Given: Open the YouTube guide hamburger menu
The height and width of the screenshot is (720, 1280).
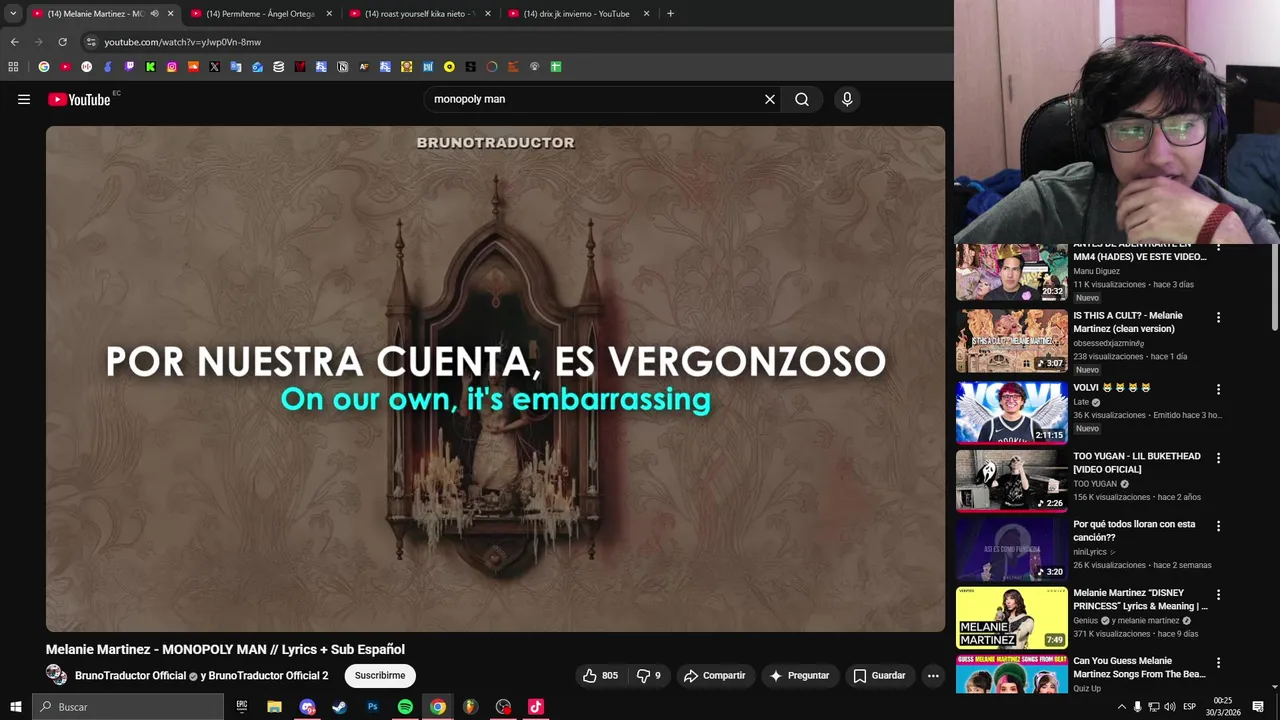Looking at the screenshot, I should (x=24, y=99).
